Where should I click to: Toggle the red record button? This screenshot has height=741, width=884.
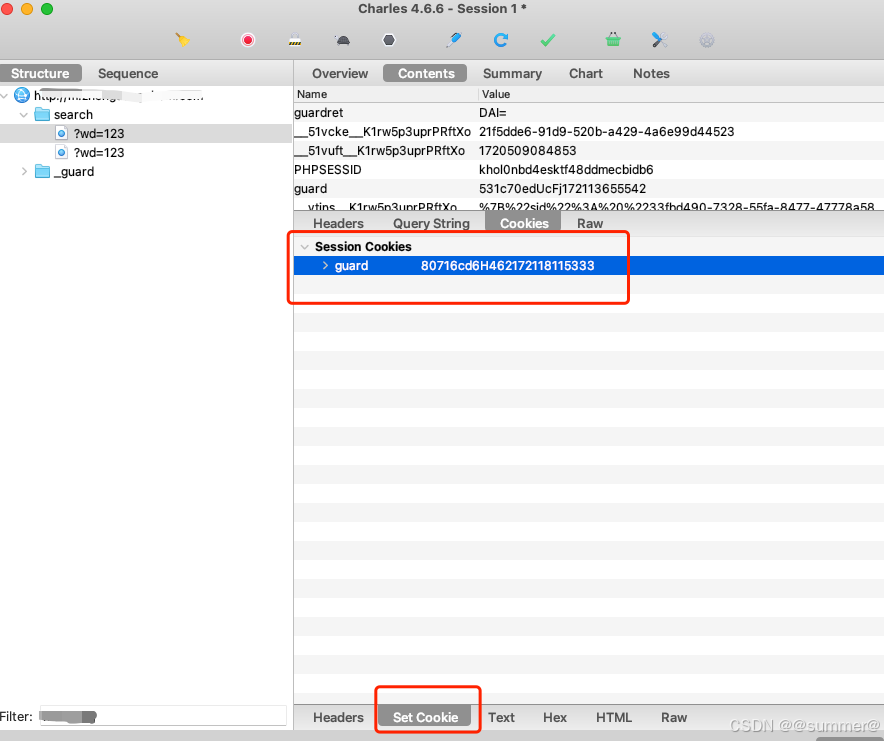248,40
